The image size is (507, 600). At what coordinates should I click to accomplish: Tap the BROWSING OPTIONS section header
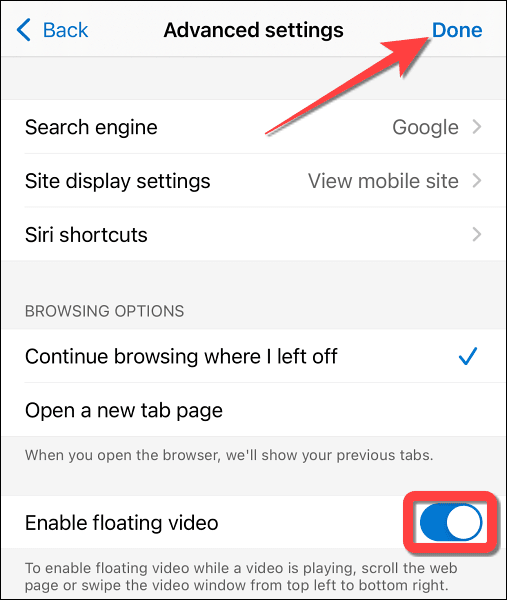(104, 311)
